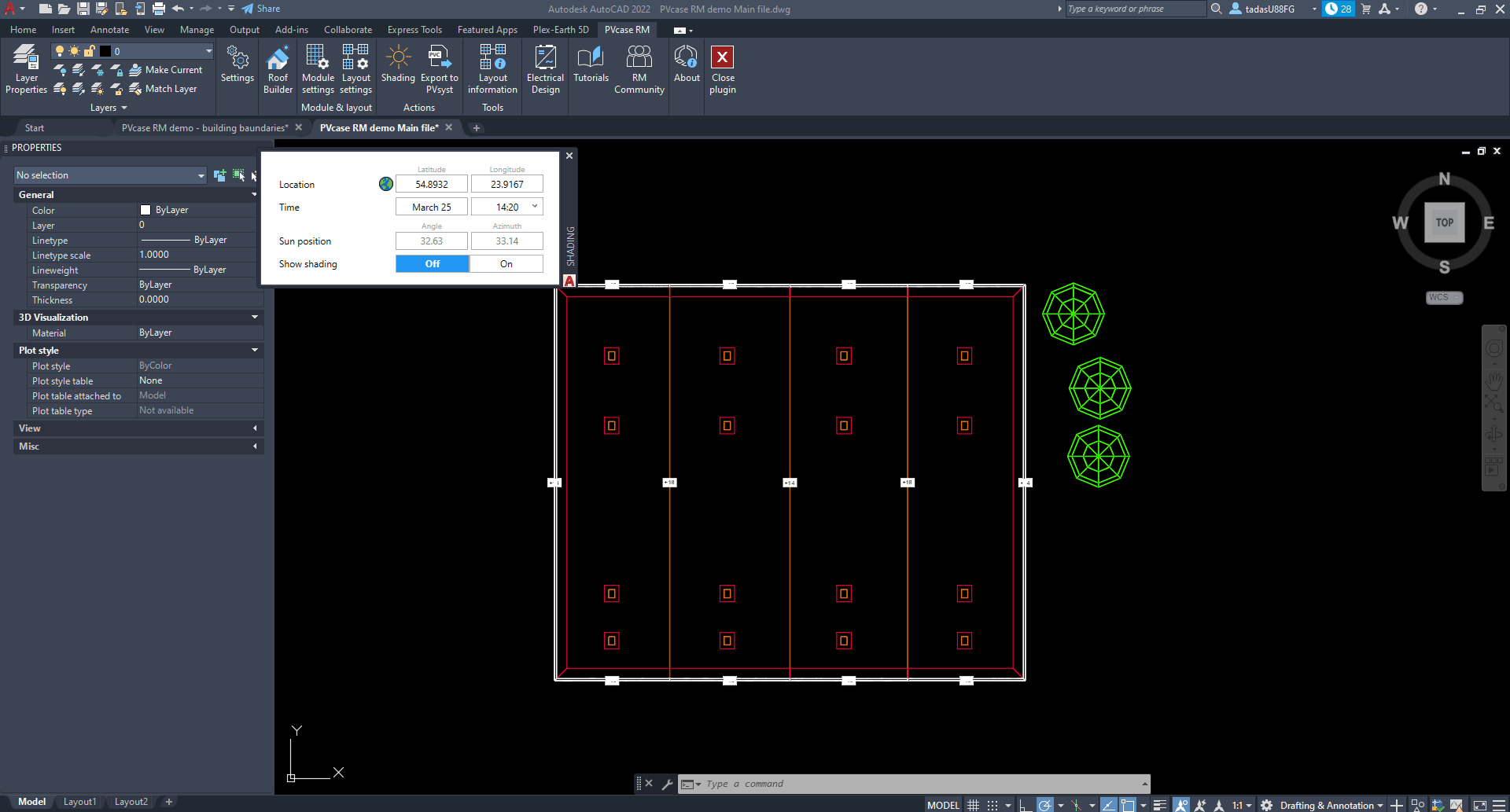Click the Color ByLayer swatch
Viewport: 1510px width, 812px height.
point(145,210)
